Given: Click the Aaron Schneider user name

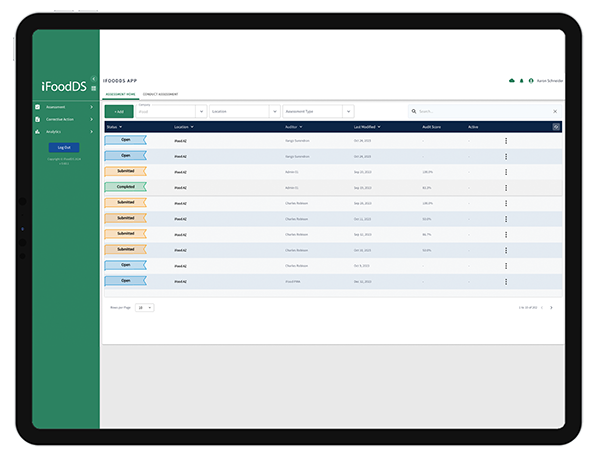Looking at the screenshot, I should 550,81.
